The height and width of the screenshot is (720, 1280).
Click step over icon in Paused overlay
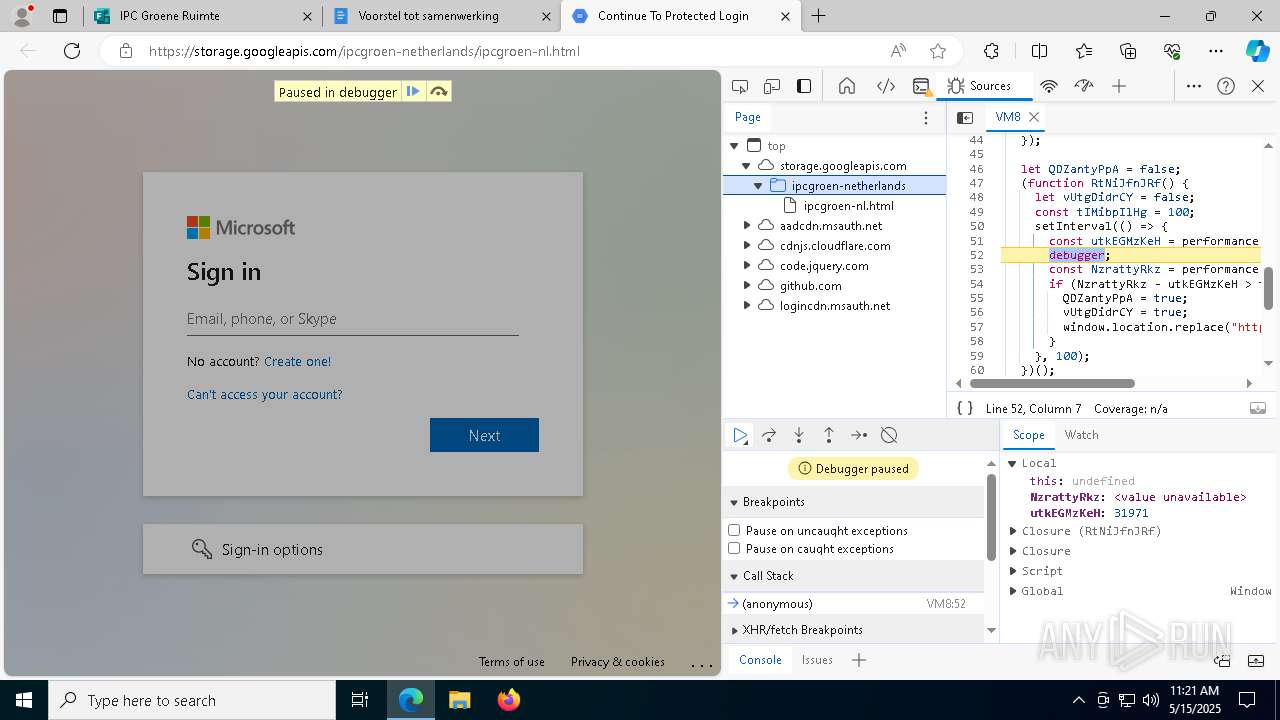(438, 92)
